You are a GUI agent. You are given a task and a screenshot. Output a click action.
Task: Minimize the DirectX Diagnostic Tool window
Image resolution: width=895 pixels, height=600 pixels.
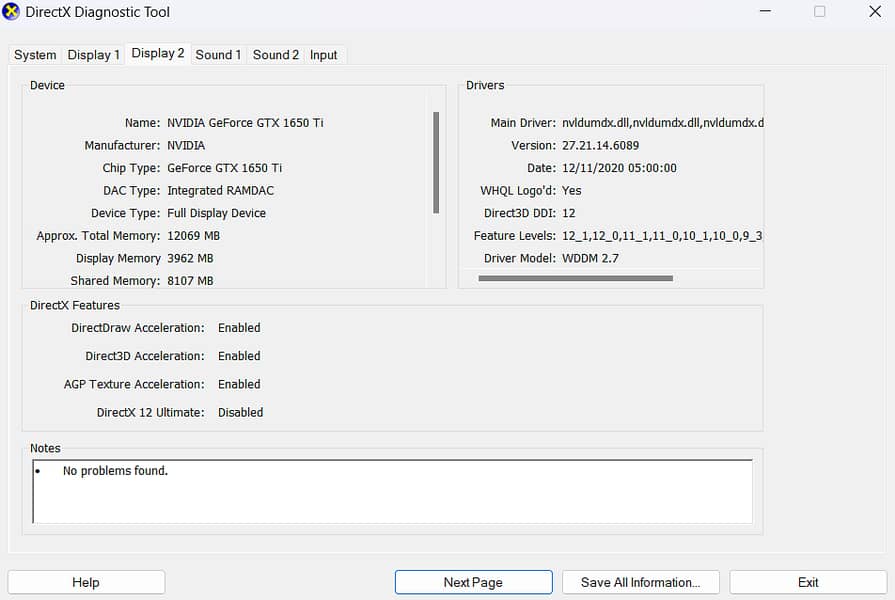pos(762,12)
